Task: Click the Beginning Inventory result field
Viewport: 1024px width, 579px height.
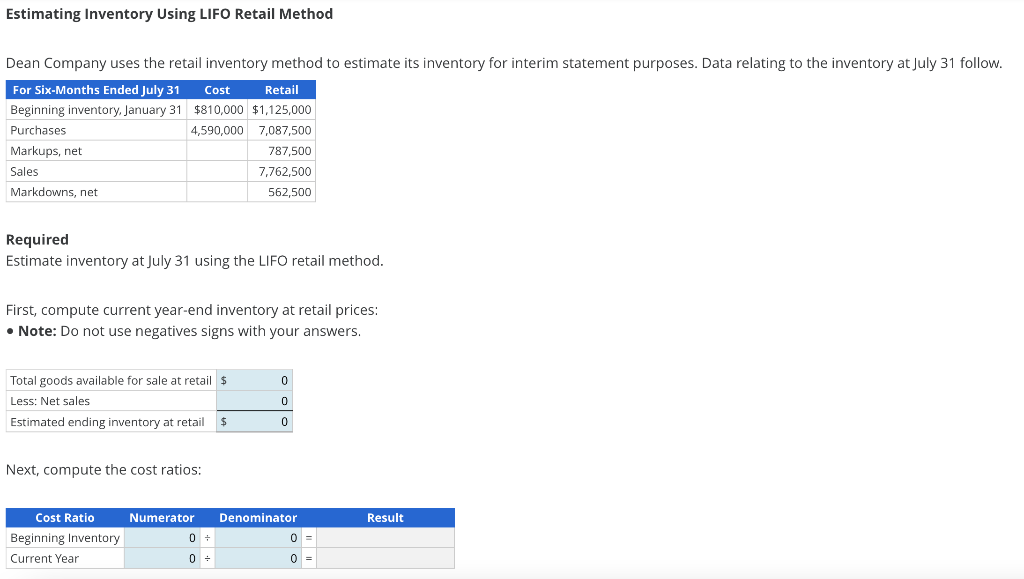Action: [385, 538]
